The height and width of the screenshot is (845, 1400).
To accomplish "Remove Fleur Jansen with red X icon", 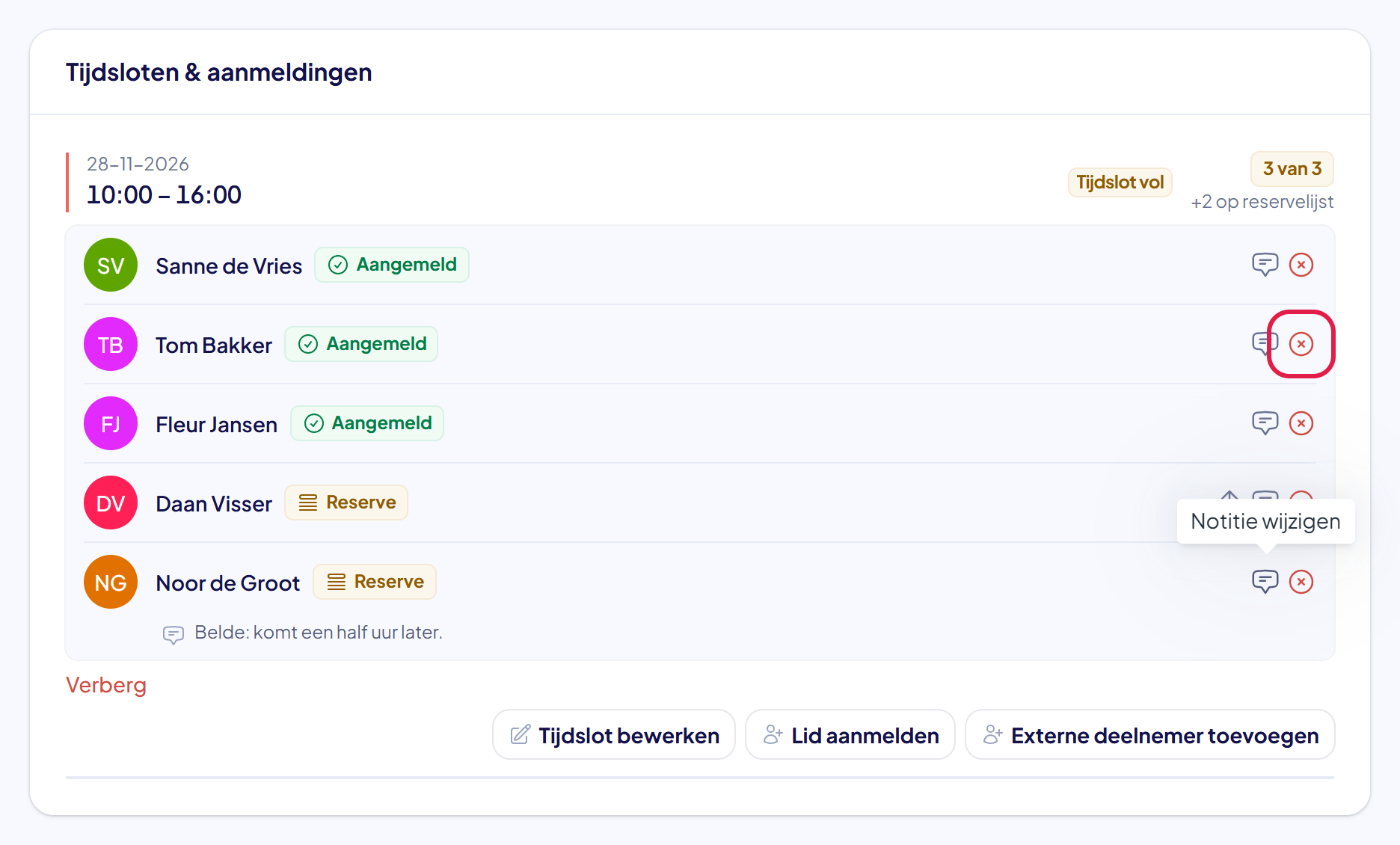I will 1301,423.
